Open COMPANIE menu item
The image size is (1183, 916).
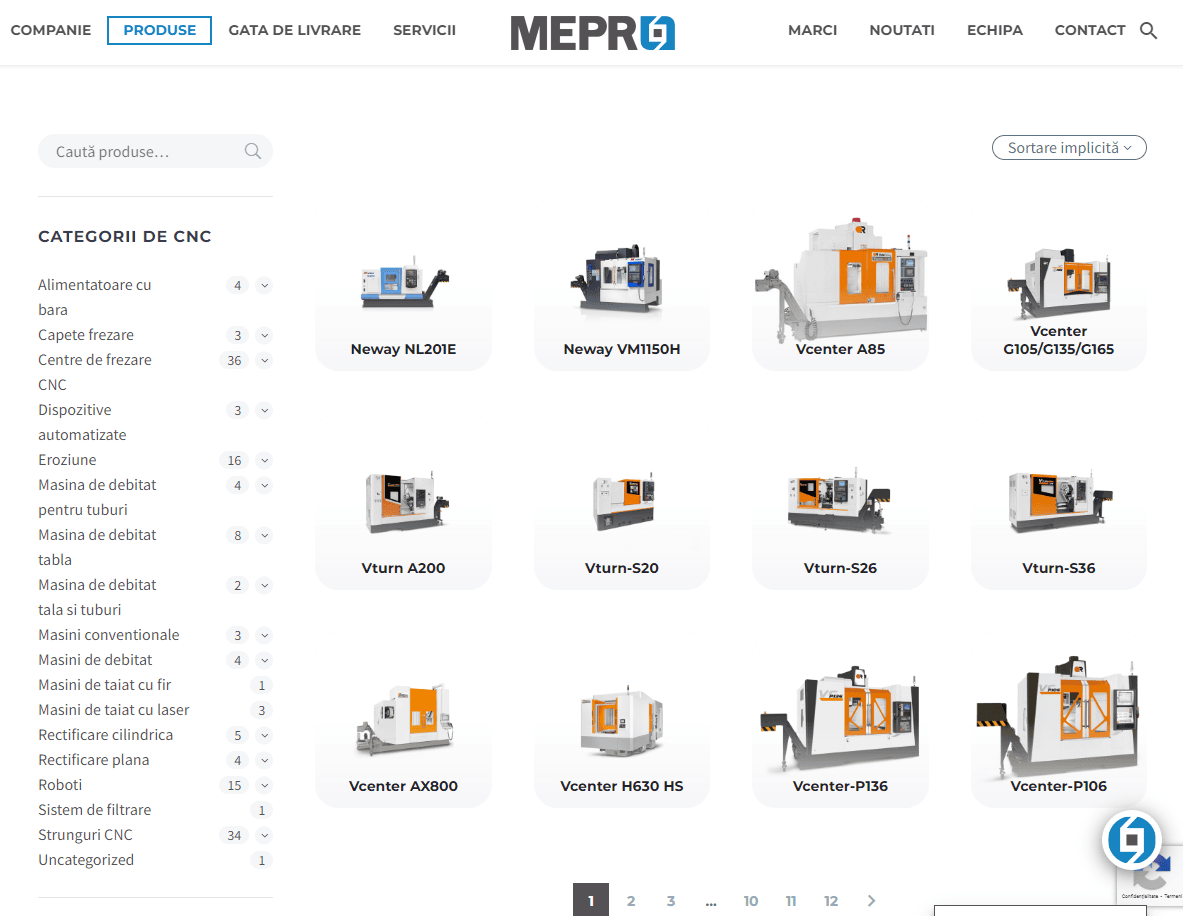51,30
